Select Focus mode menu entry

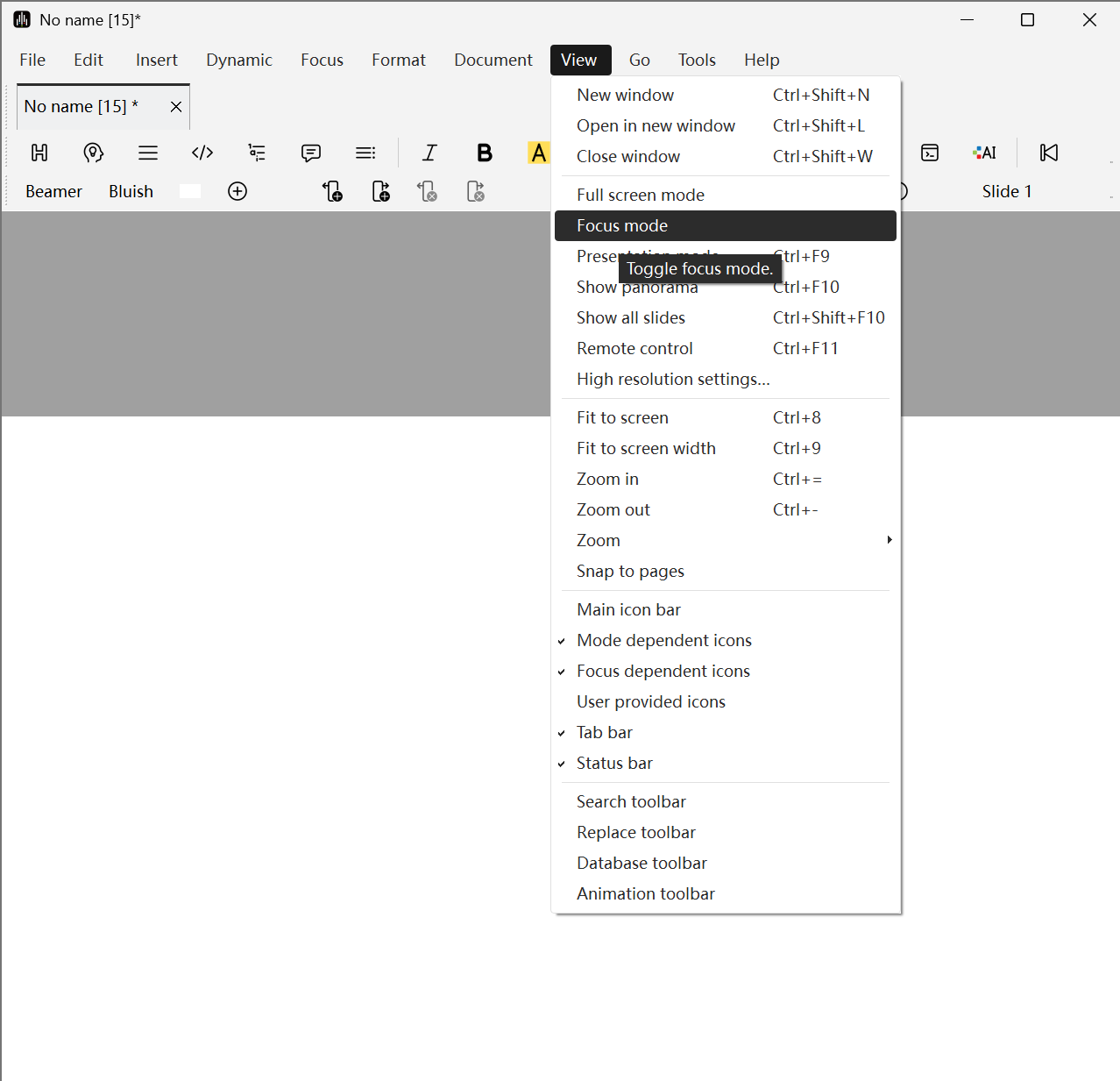(x=621, y=225)
